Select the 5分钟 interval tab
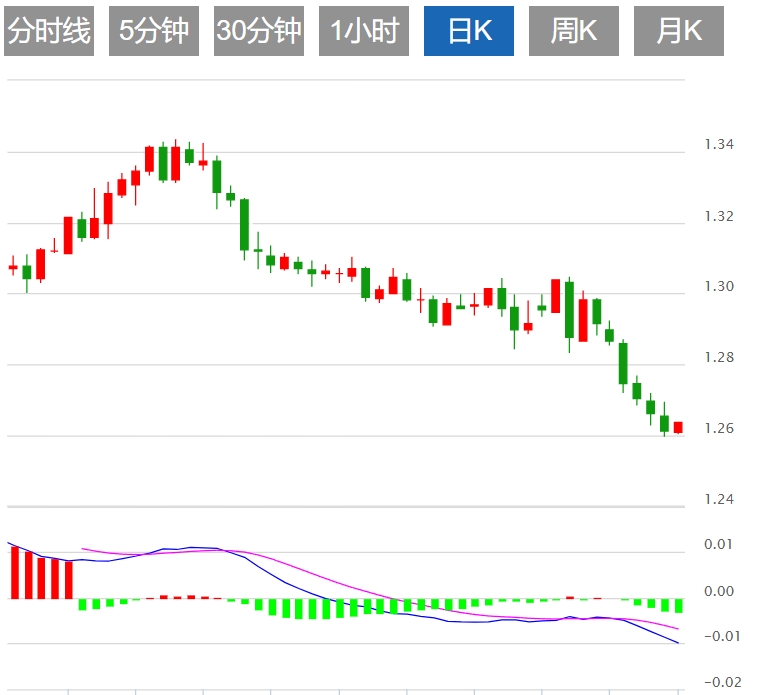The height and width of the screenshot is (695, 767). coord(154,31)
